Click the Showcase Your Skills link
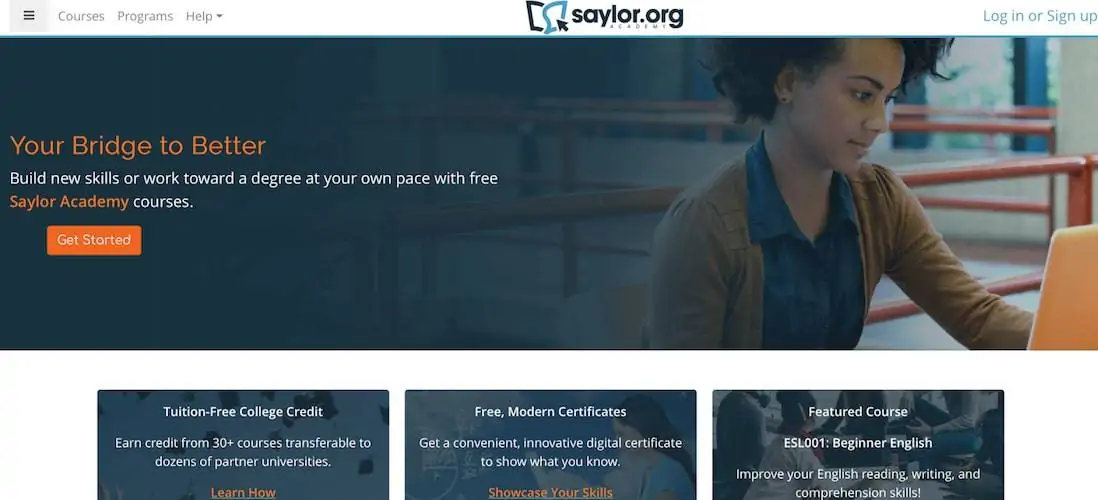Viewport: 1098px width, 500px height. point(550,492)
